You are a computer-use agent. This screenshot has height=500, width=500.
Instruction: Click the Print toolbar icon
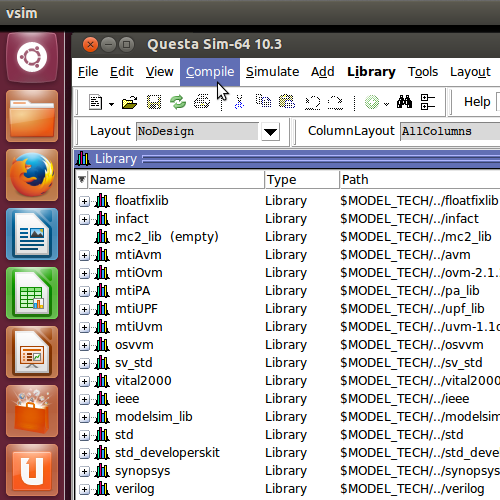click(x=202, y=102)
